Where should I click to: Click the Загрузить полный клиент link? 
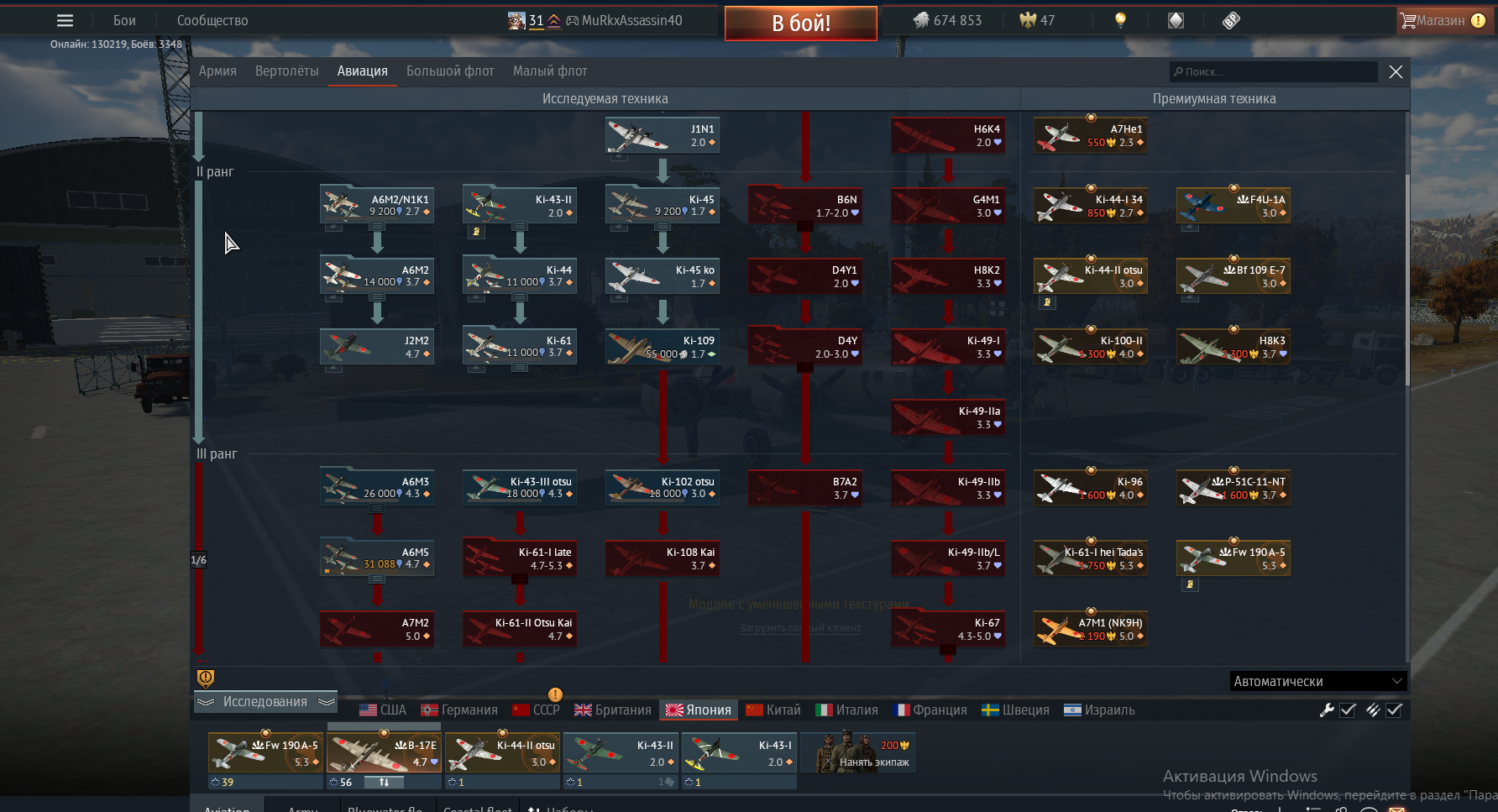pyautogui.click(x=800, y=628)
